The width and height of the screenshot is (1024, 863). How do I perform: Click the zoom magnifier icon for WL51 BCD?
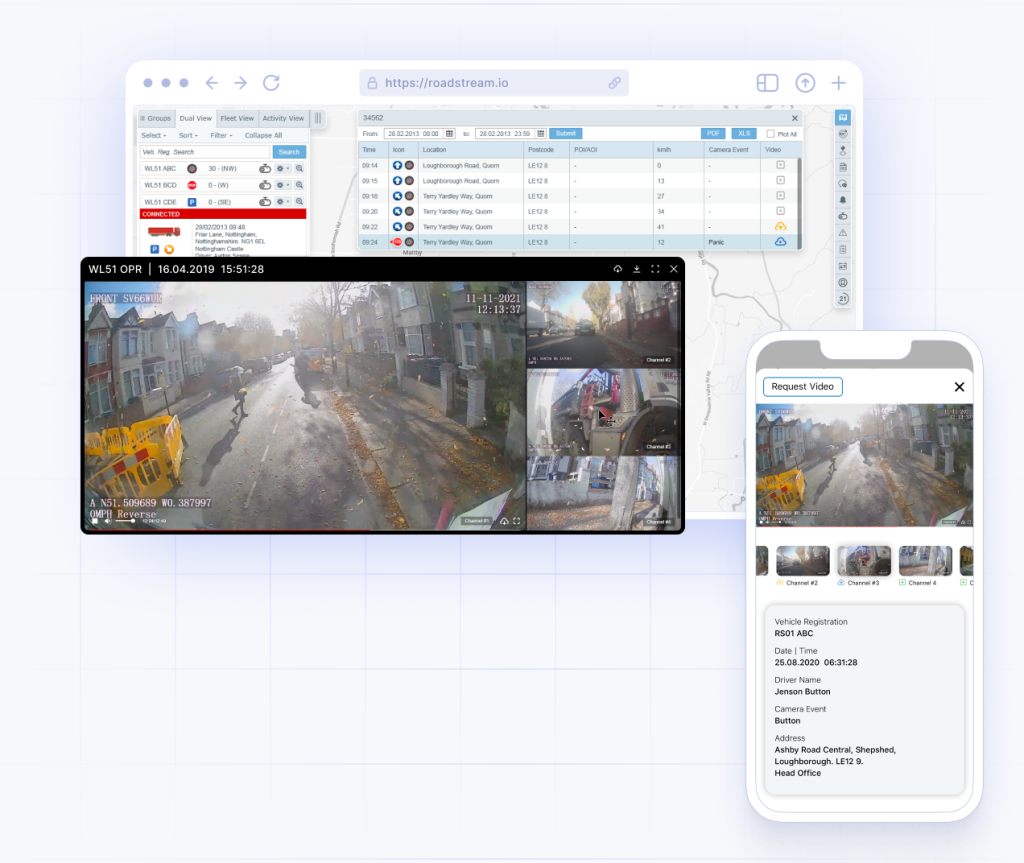(x=299, y=185)
